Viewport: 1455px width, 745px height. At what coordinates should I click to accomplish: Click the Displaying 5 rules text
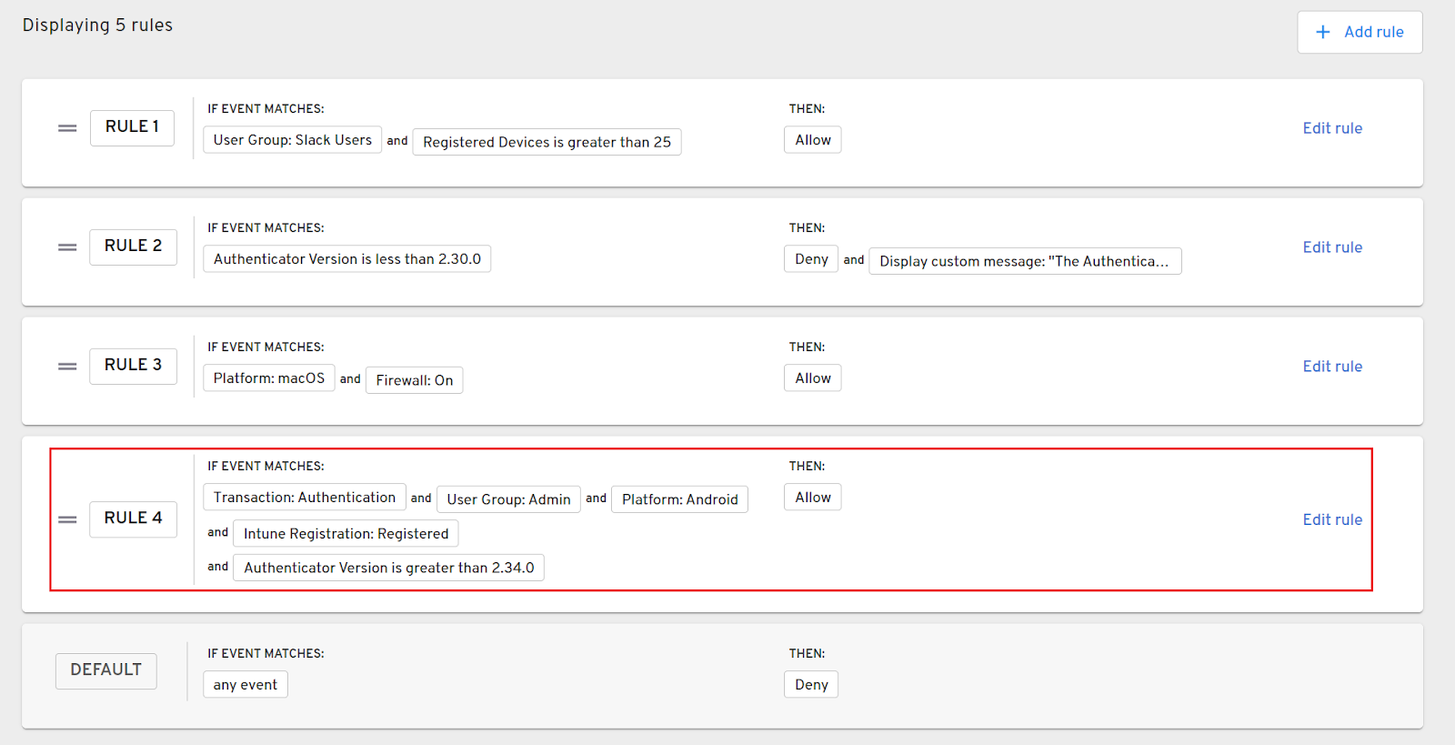(98, 25)
